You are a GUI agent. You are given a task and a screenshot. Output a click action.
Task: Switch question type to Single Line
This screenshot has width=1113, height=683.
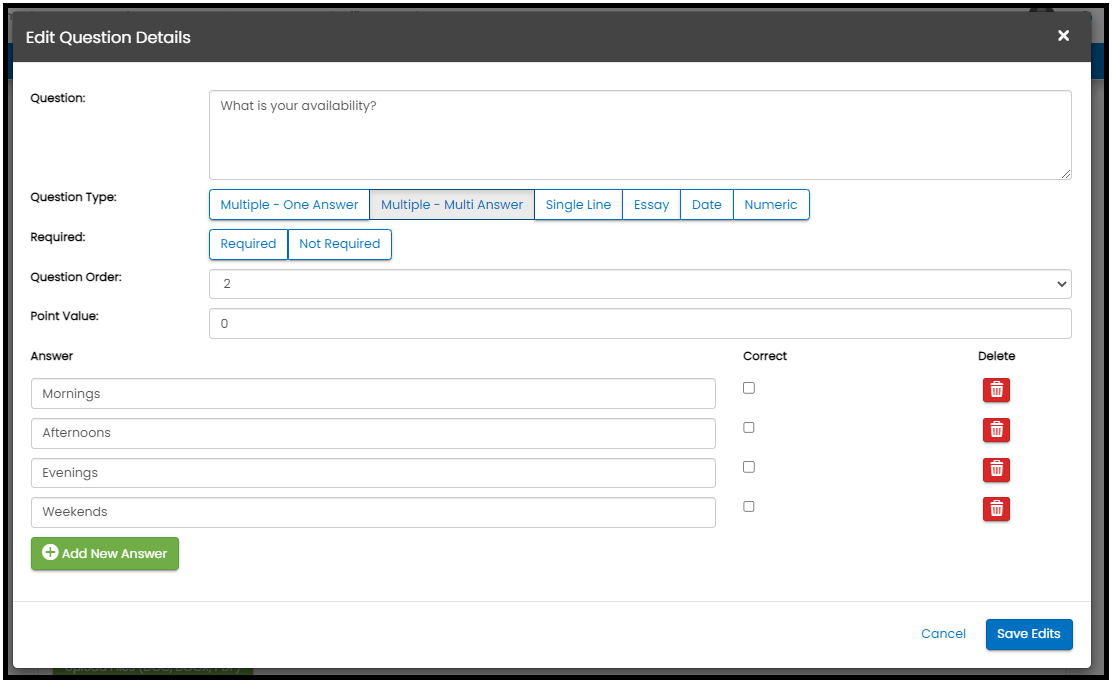578,205
